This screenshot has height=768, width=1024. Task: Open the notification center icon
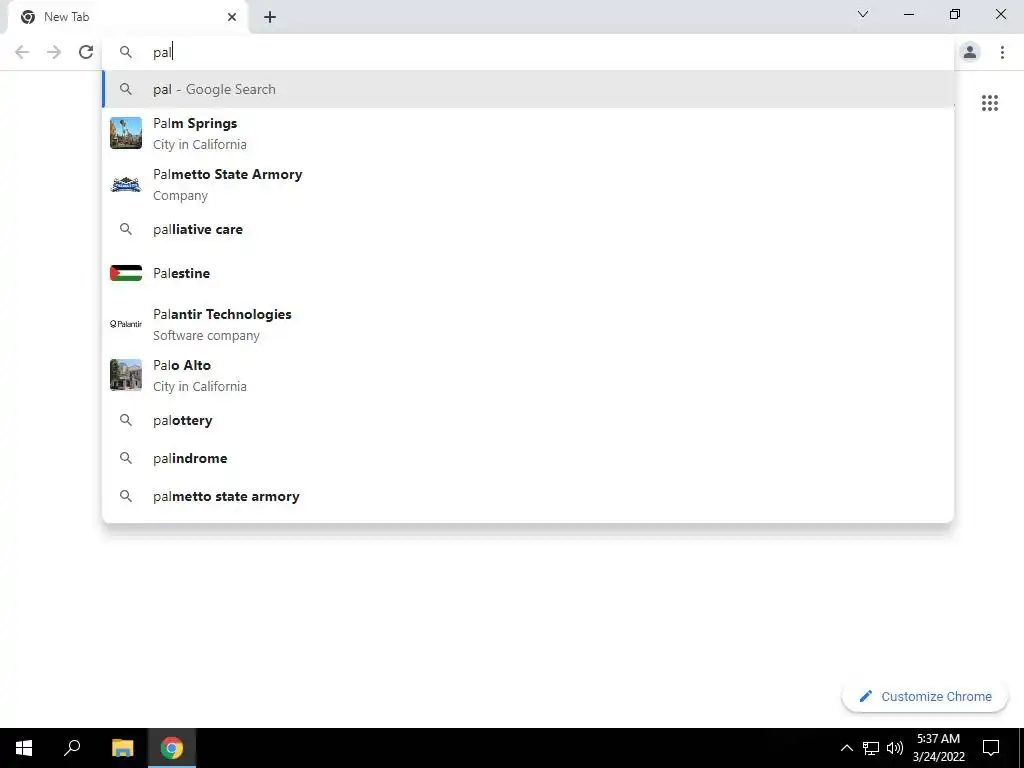991,748
